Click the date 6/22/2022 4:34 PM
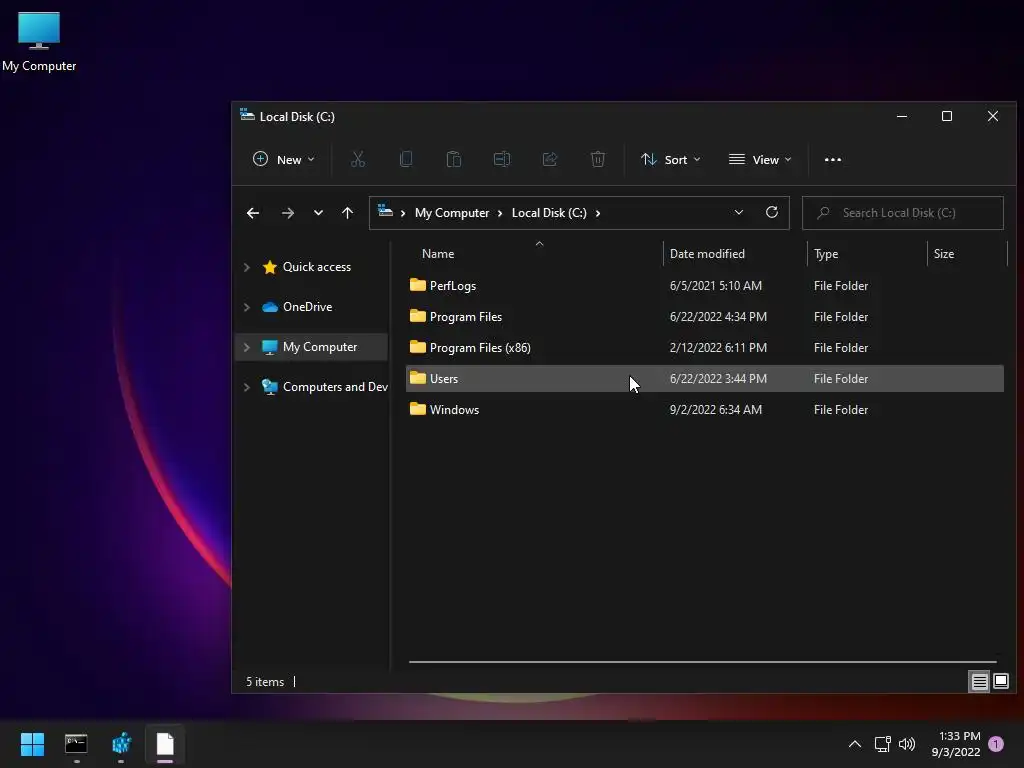The image size is (1024, 768). (x=718, y=316)
